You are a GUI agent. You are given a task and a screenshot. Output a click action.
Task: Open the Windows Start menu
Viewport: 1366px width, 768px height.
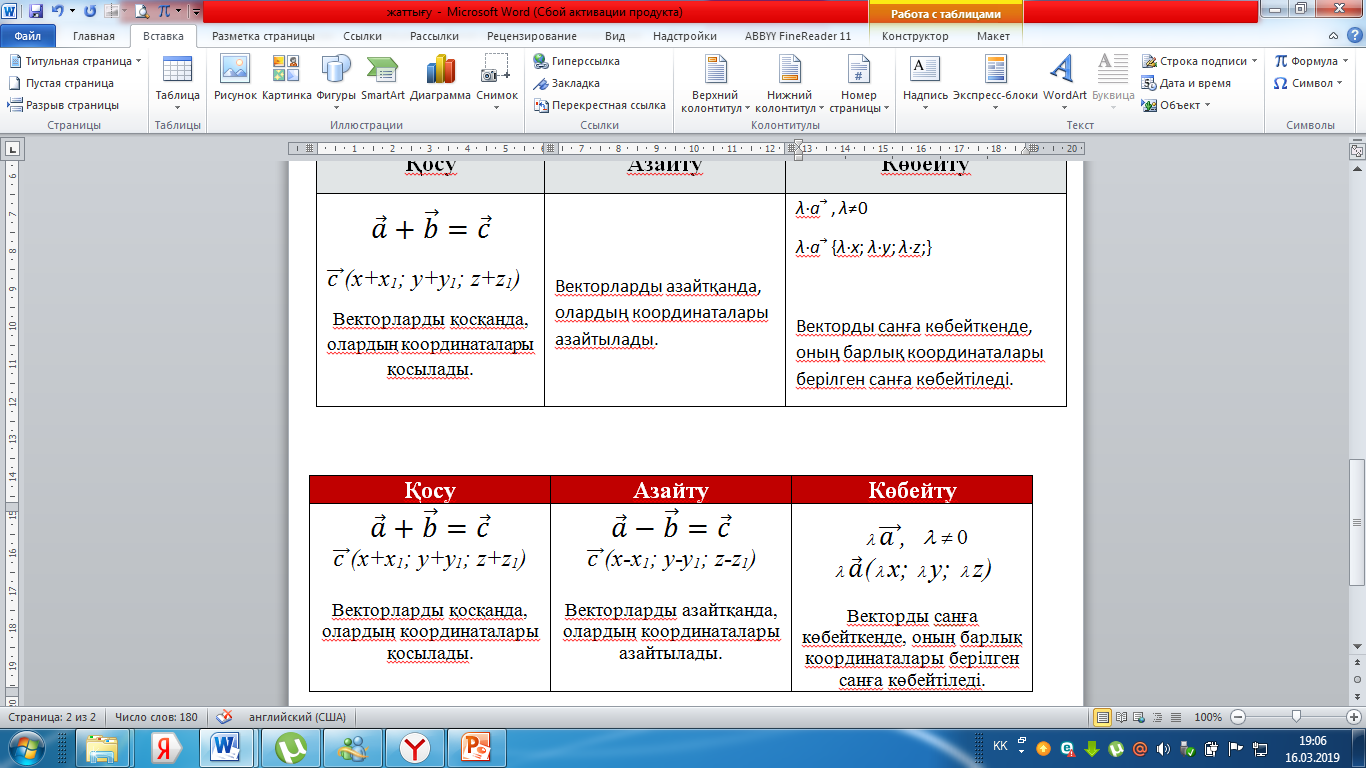tap(25, 748)
